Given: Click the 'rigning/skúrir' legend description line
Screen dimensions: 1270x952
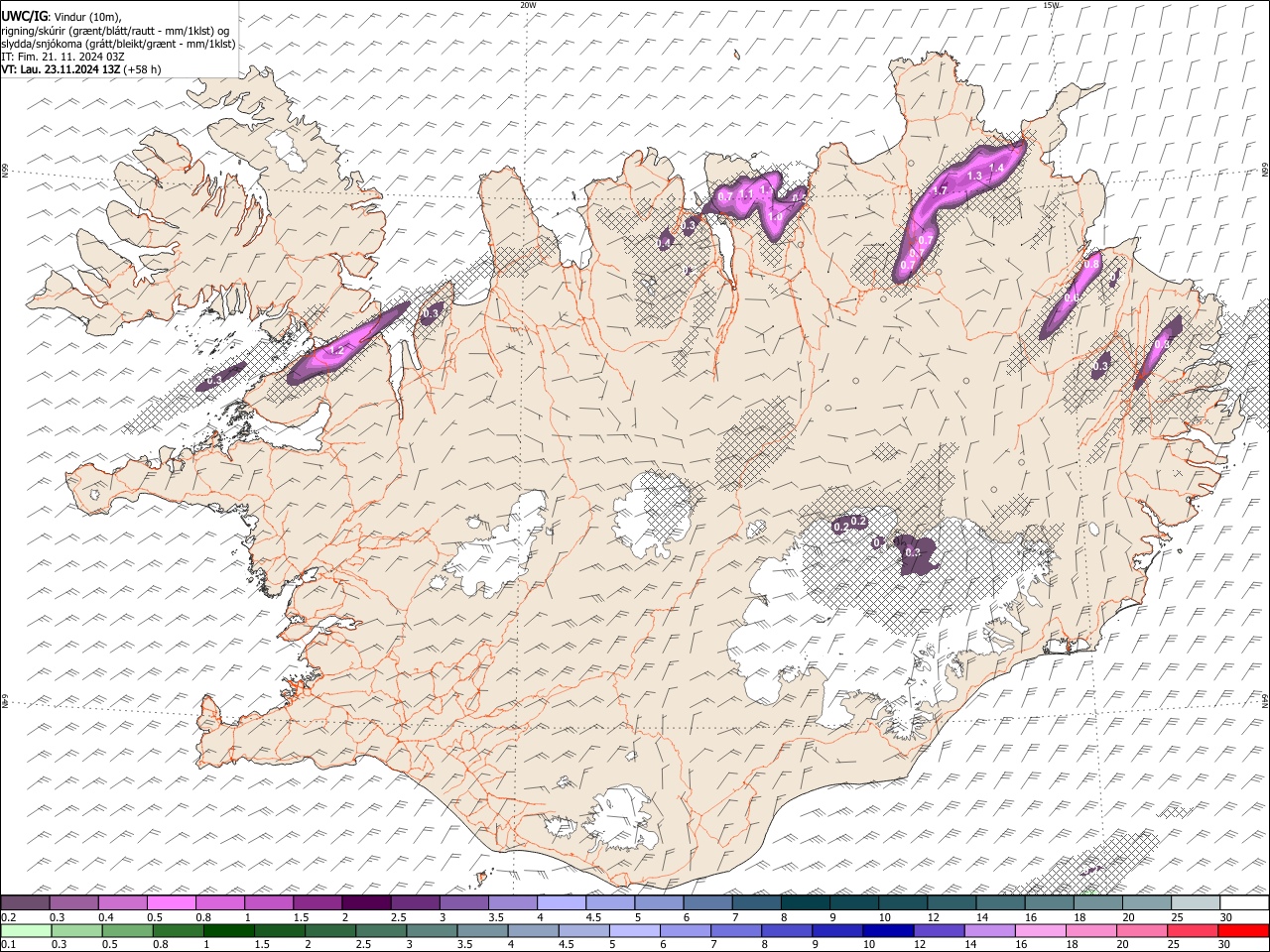Looking at the screenshot, I should pyautogui.click(x=117, y=31).
